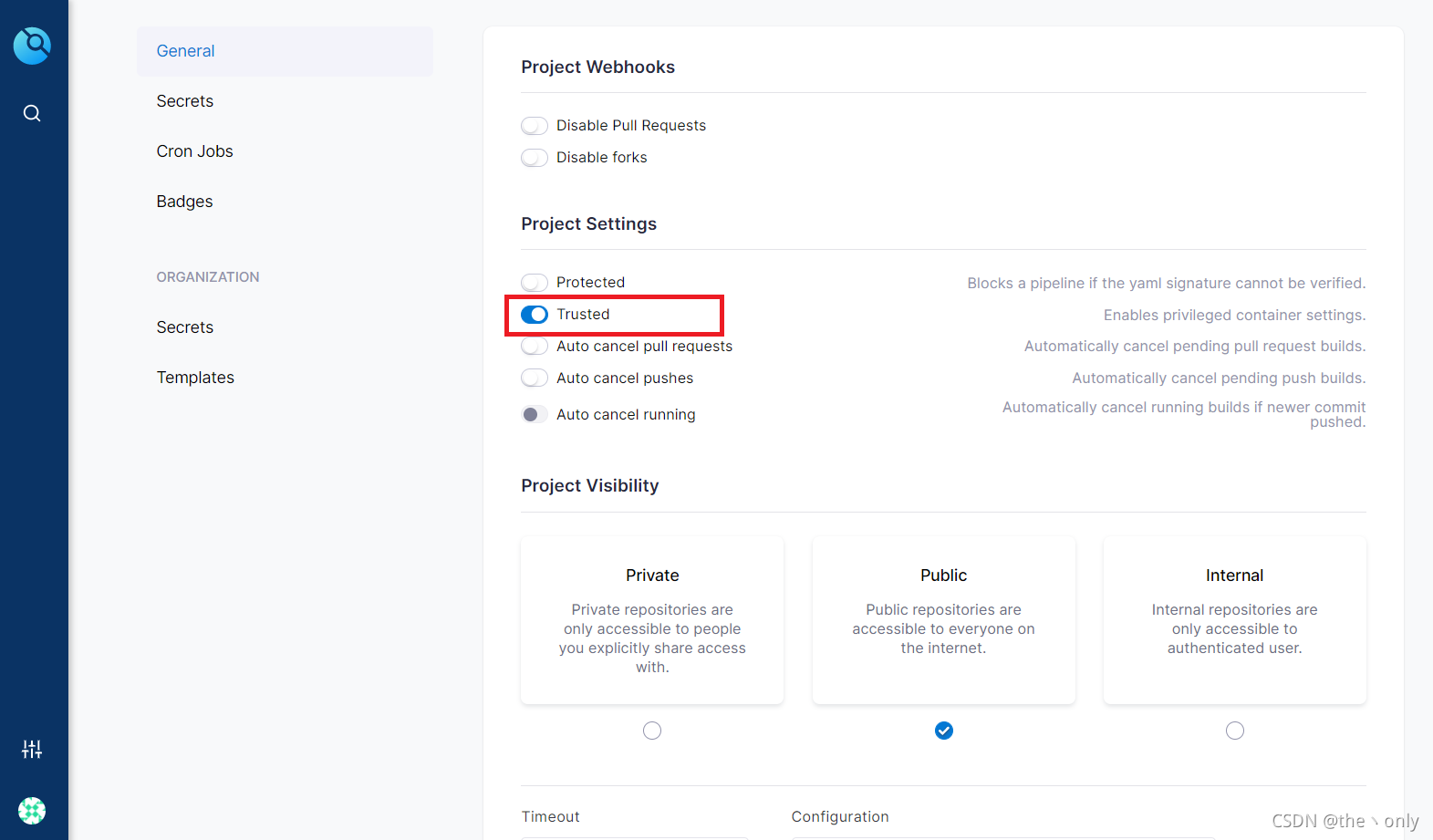
Task: Click the user avatar icon in the sidebar
Action: click(32, 810)
